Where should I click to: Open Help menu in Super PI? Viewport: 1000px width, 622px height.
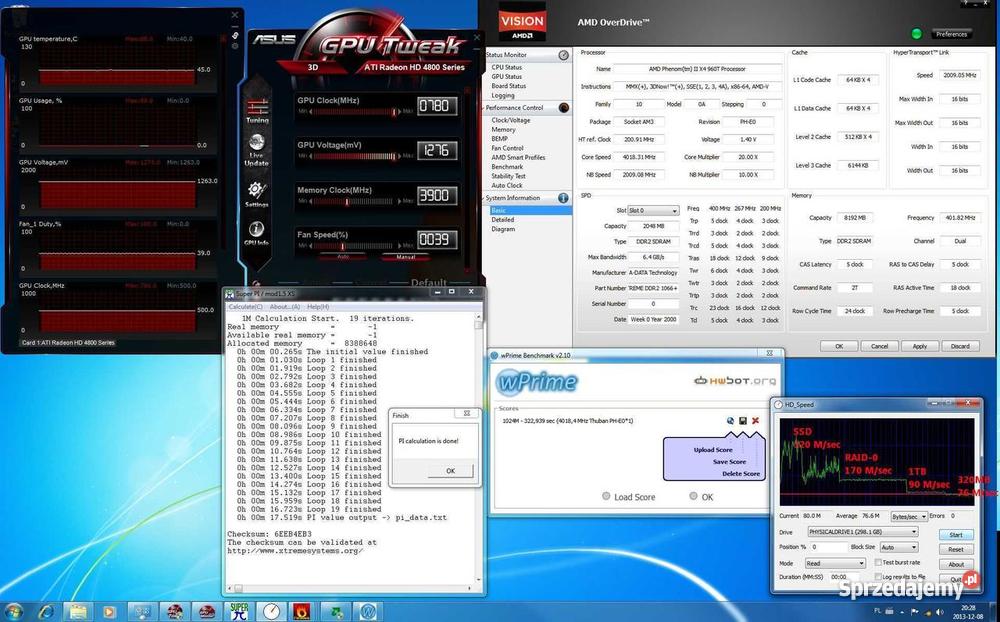[318, 307]
